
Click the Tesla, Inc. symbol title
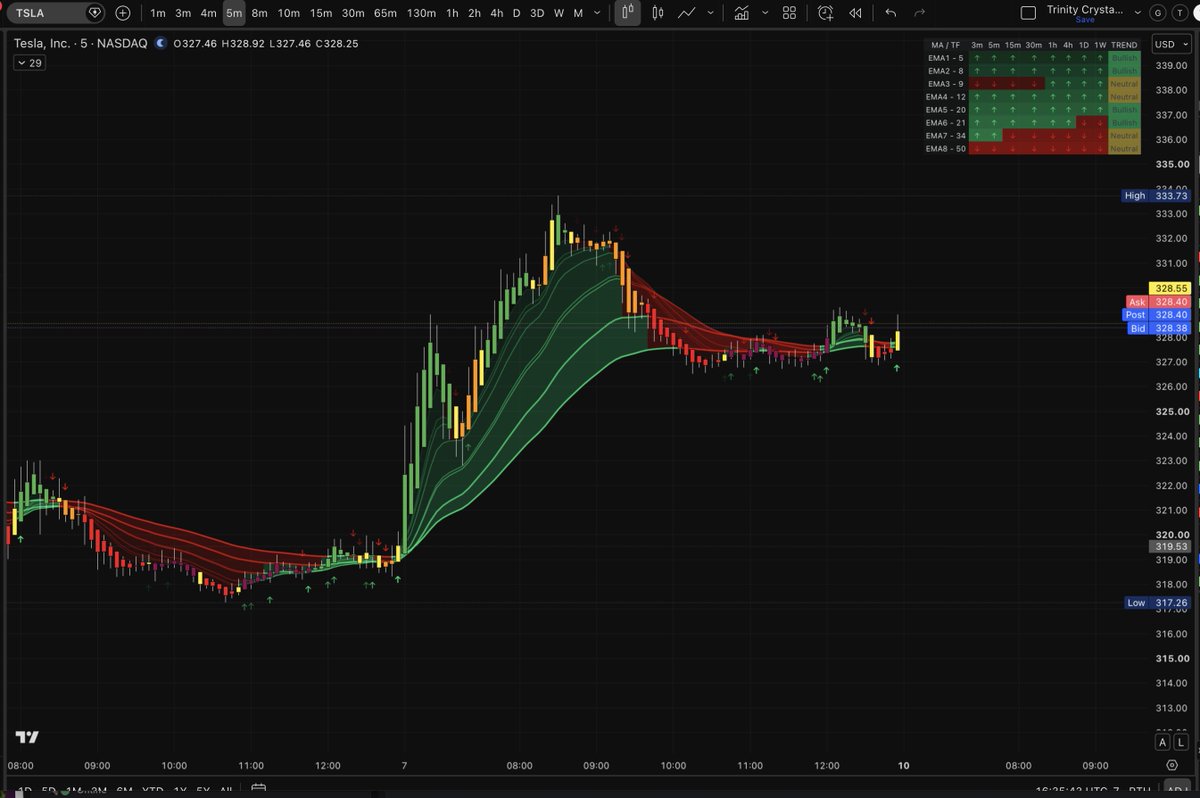pos(43,44)
